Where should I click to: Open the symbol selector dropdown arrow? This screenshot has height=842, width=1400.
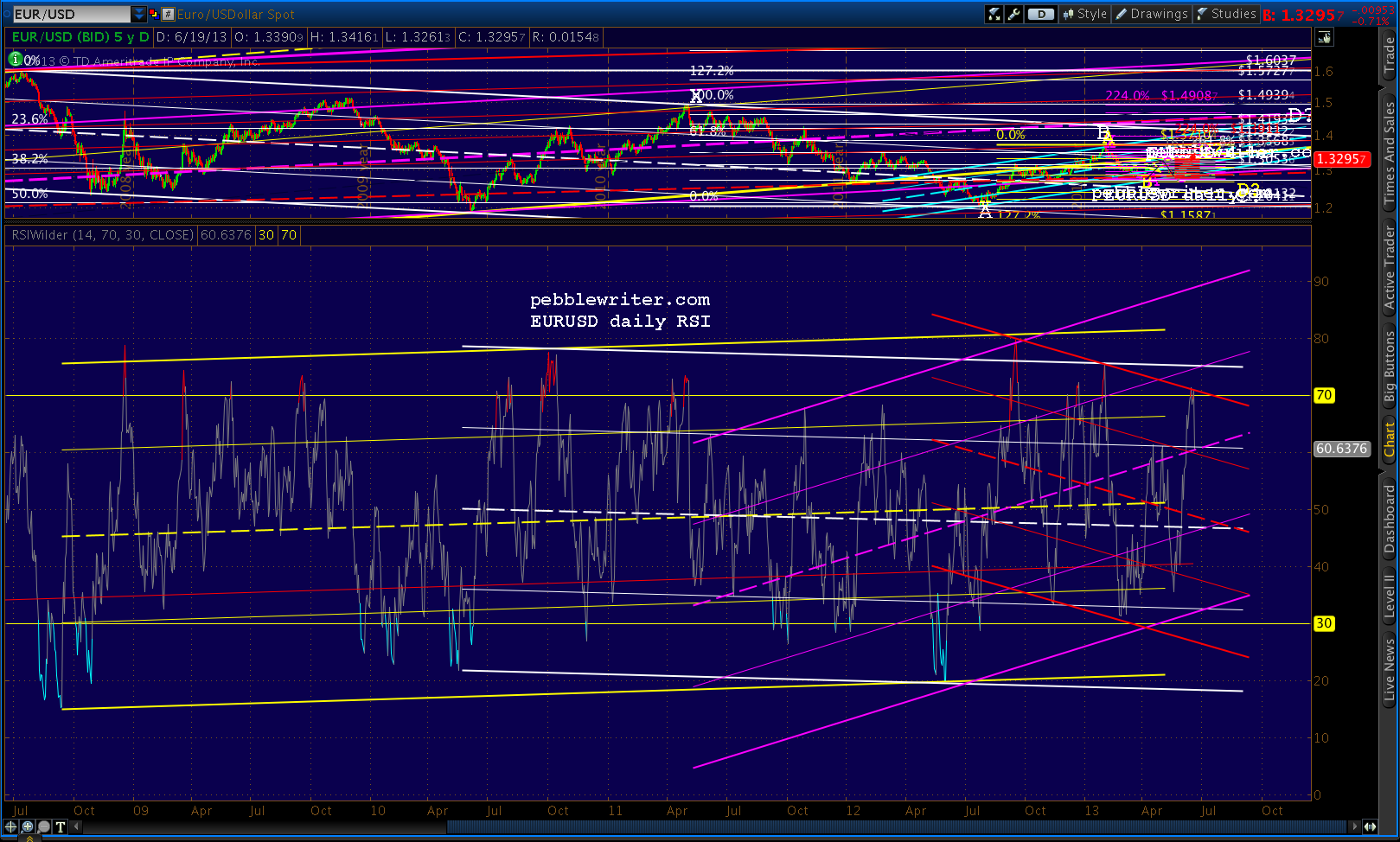pyautogui.click(x=138, y=14)
